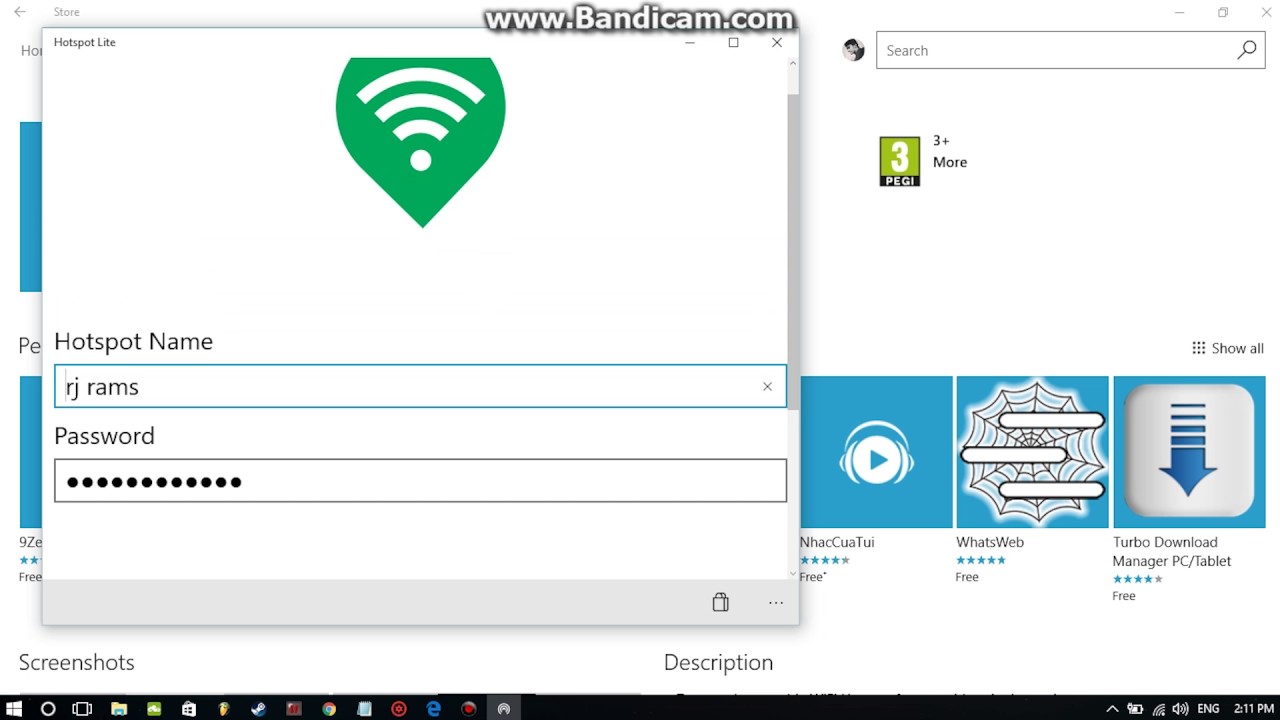This screenshot has height=720, width=1280.
Task: Maximize the Hotspot Lite window
Action: coord(733,42)
